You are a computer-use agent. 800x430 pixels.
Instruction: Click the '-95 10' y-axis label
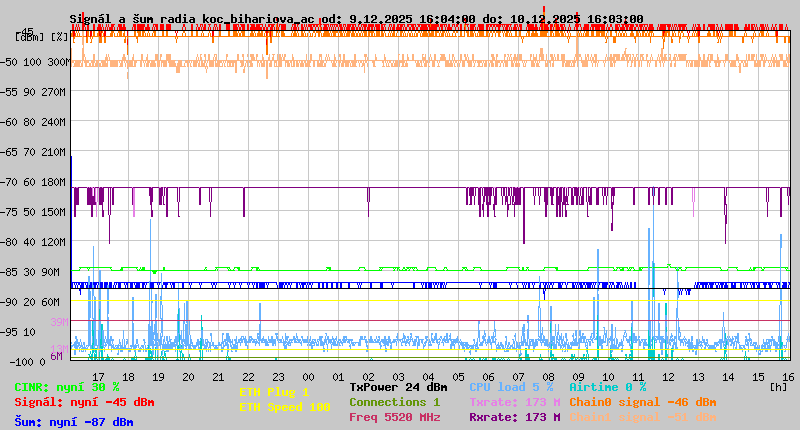[19, 332]
